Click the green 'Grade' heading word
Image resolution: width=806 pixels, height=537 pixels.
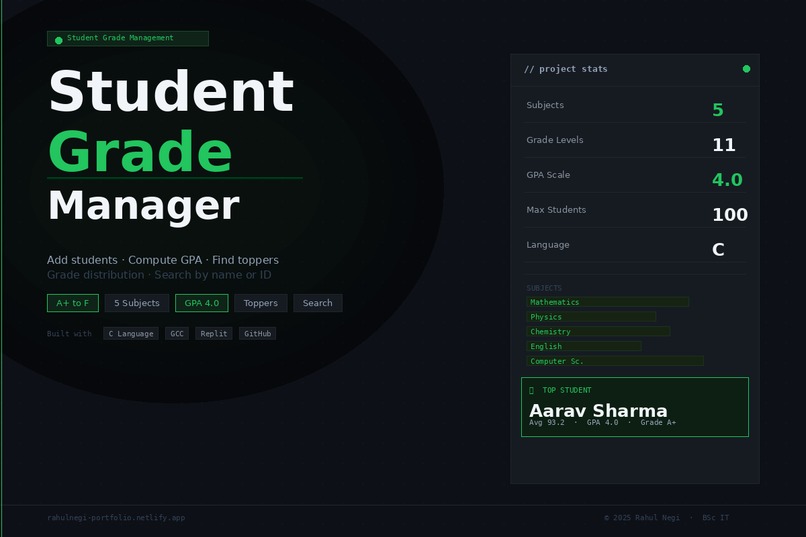pos(140,152)
